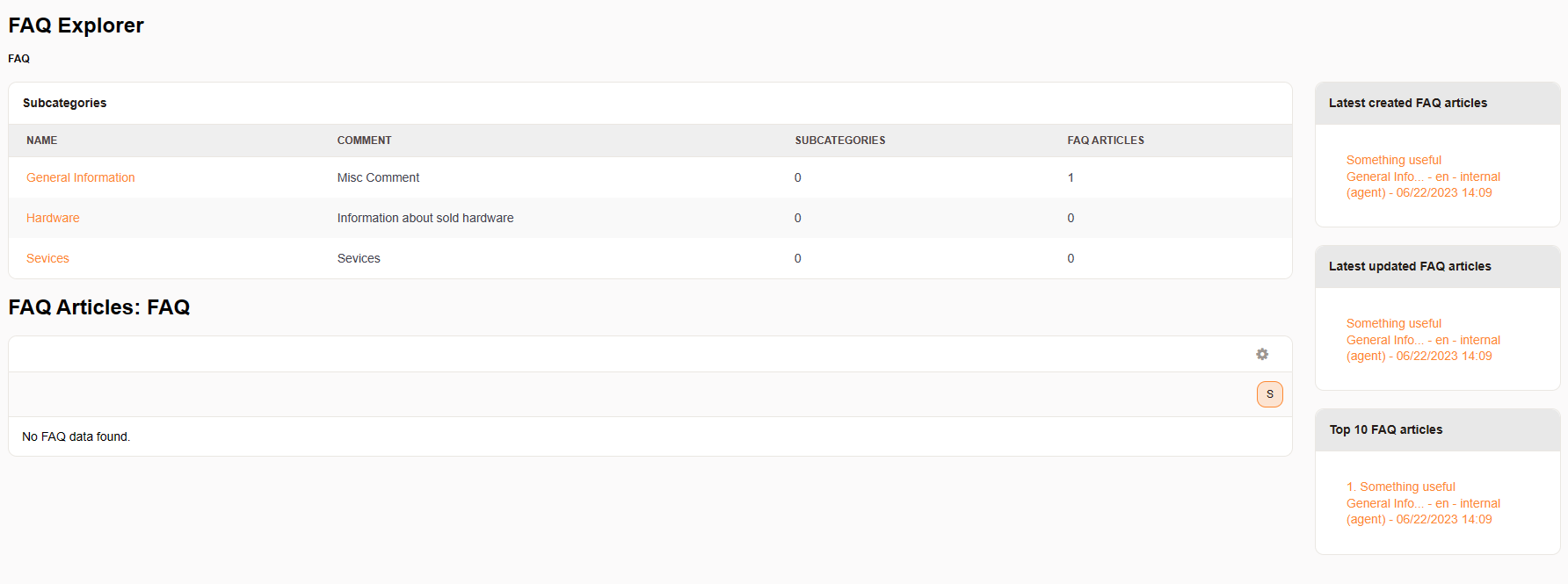1568x584 pixels.
Task: Collapse the Top 10 FAQ articles widget
Action: (x=1385, y=429)
